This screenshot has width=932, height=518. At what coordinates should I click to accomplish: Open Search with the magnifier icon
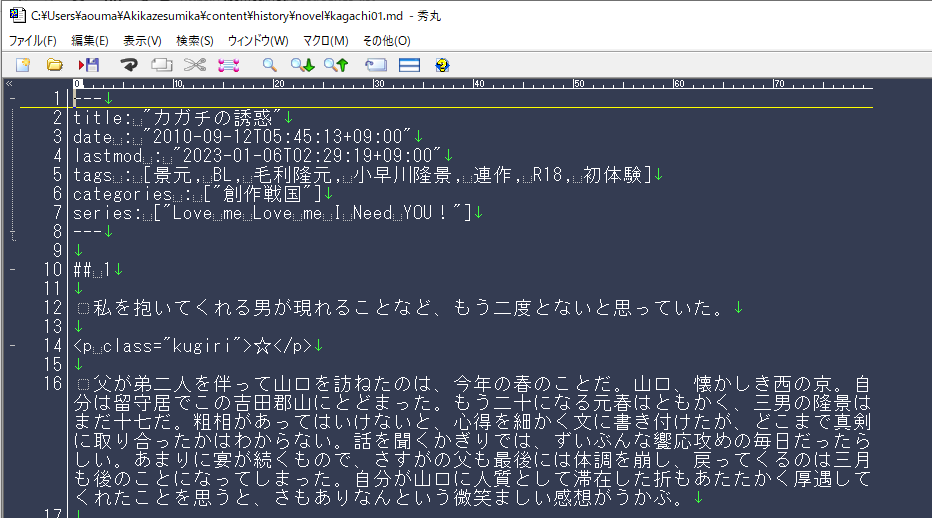pyautogui.click(x=269, y=65)
